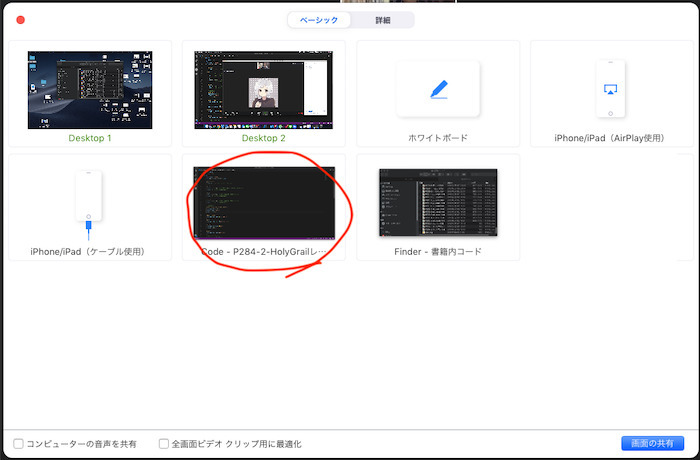Image resolution: width=700 pixels, height=460 pixels.
Task: Choose the ホワイトボード pencil icon
Action: 438,89
